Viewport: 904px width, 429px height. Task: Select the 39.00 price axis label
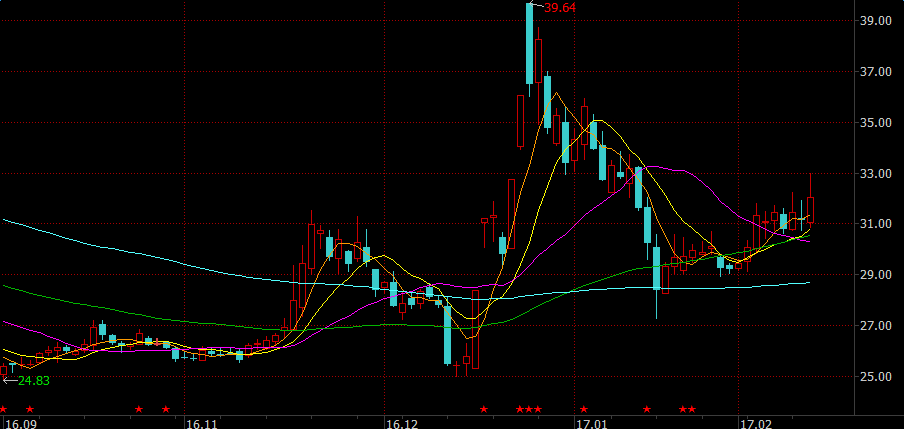pos(876,21)
